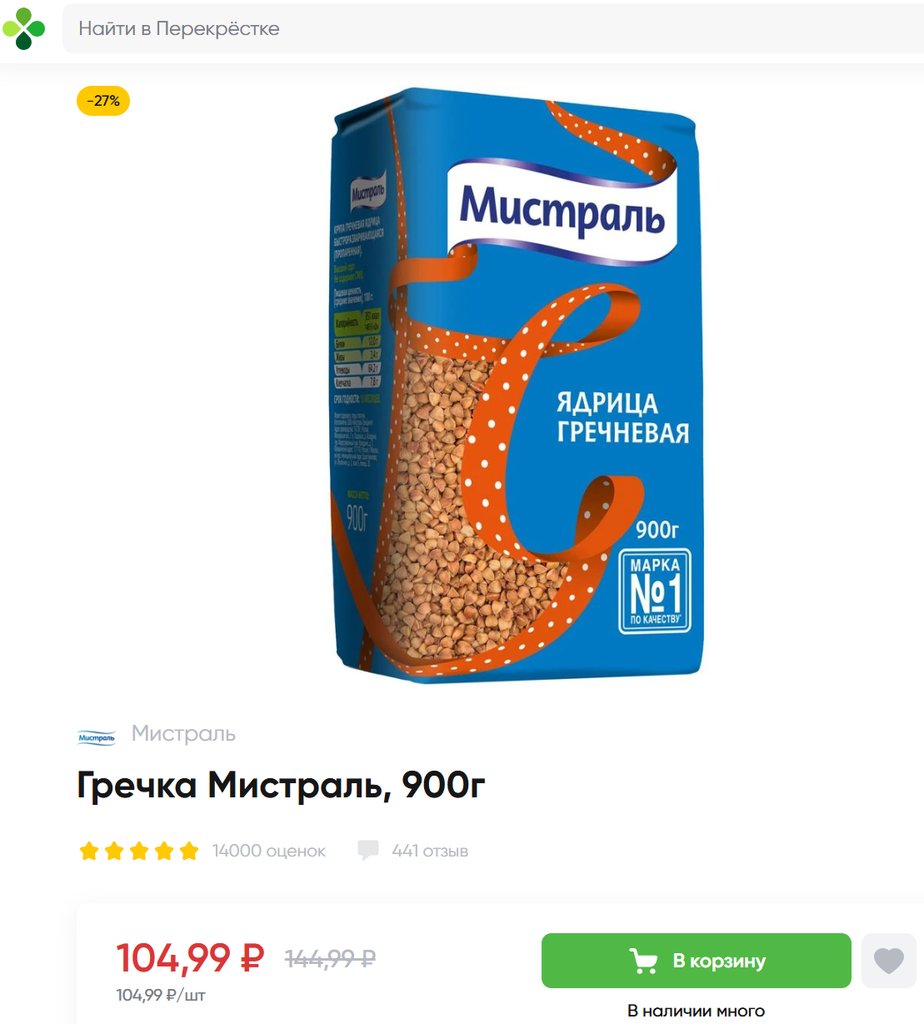
Task: Toggle the heart favorite button
Action: coord(889,961)
